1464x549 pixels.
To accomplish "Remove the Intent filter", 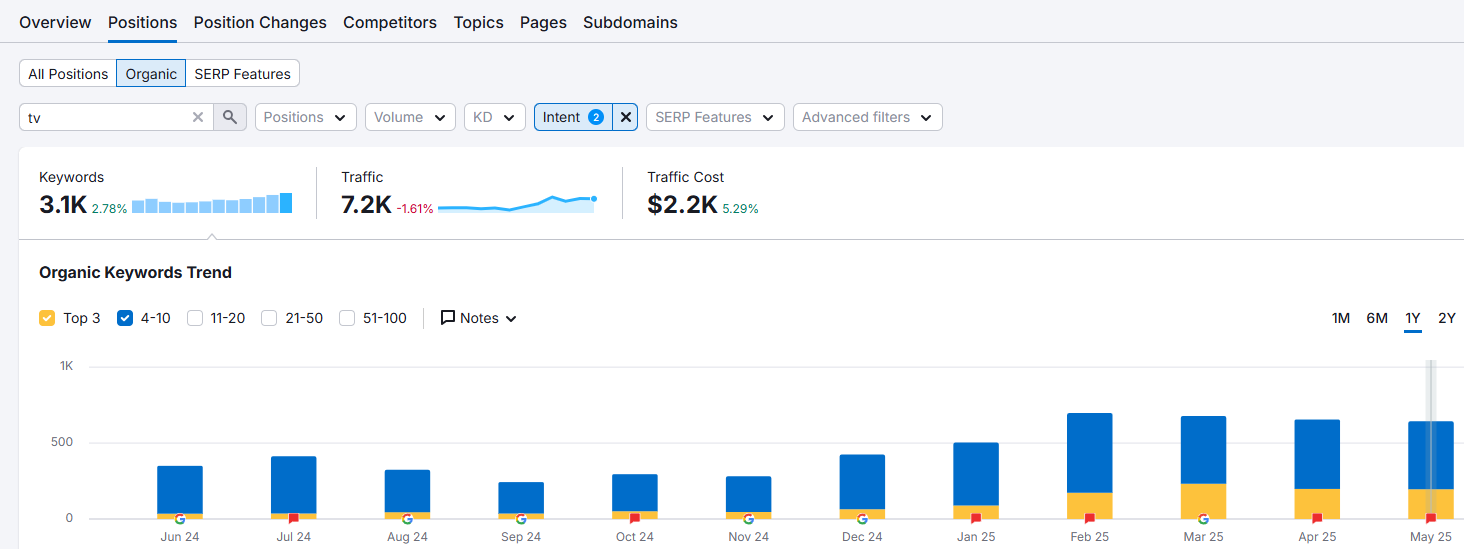I will pos(626,117).
